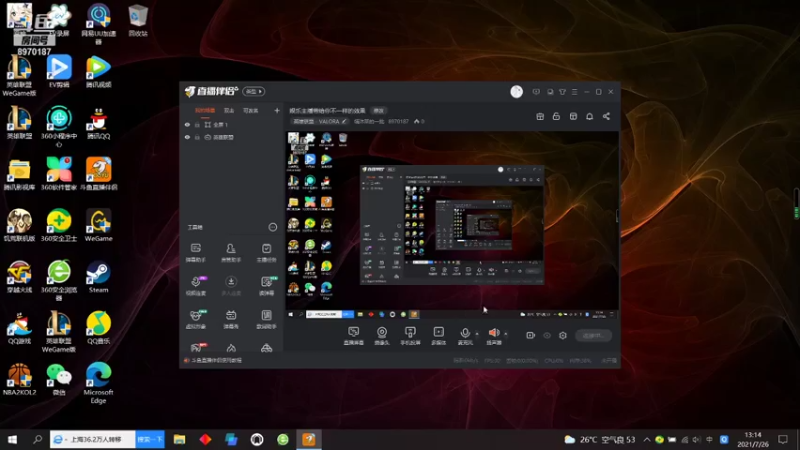The height and width of the screenshot is (450, 800).
Task: Mute the 麦克风 microphone
Action: (465, 333)
